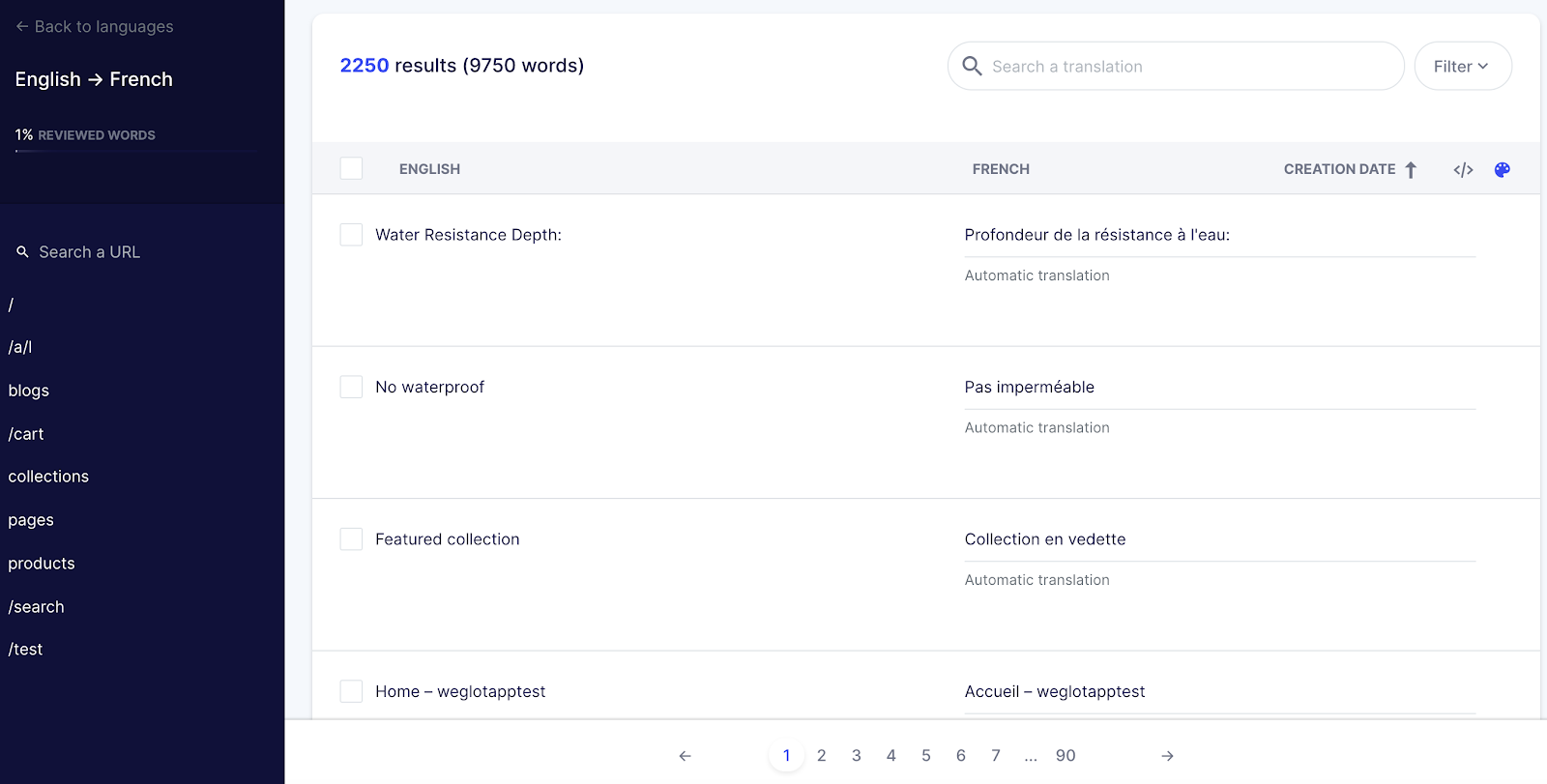This screenshot has width=1547, height=784.
Task: Select the /search URL entry
Action: click(x=37, y=607)
